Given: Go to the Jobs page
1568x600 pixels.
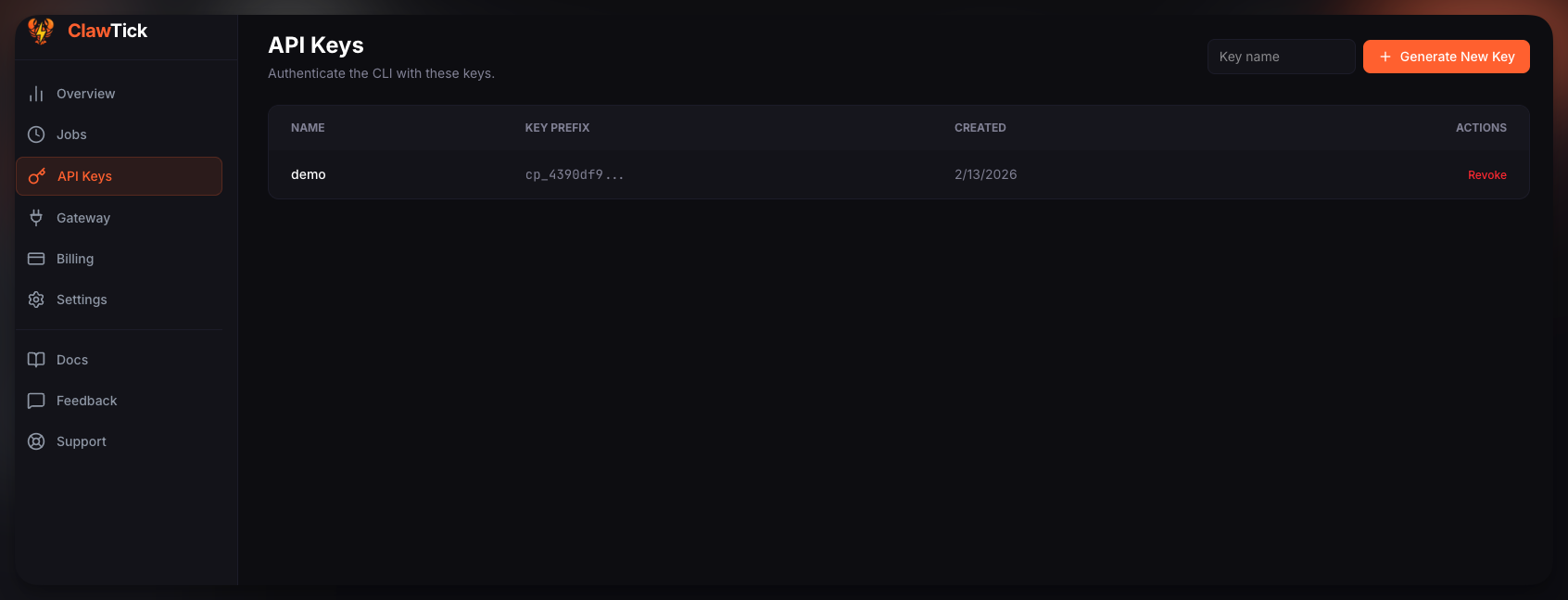Looking at the screenshot, I should tap(71, 134).
